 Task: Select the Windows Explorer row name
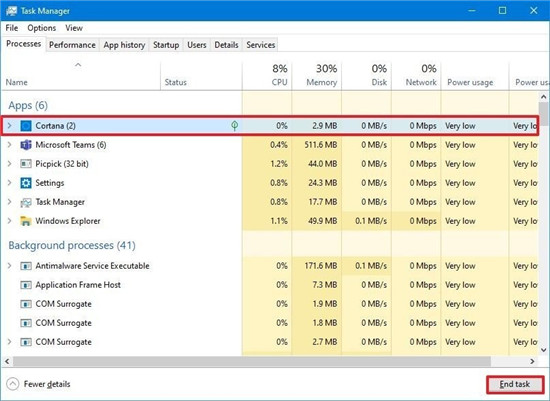pos(68,221)
